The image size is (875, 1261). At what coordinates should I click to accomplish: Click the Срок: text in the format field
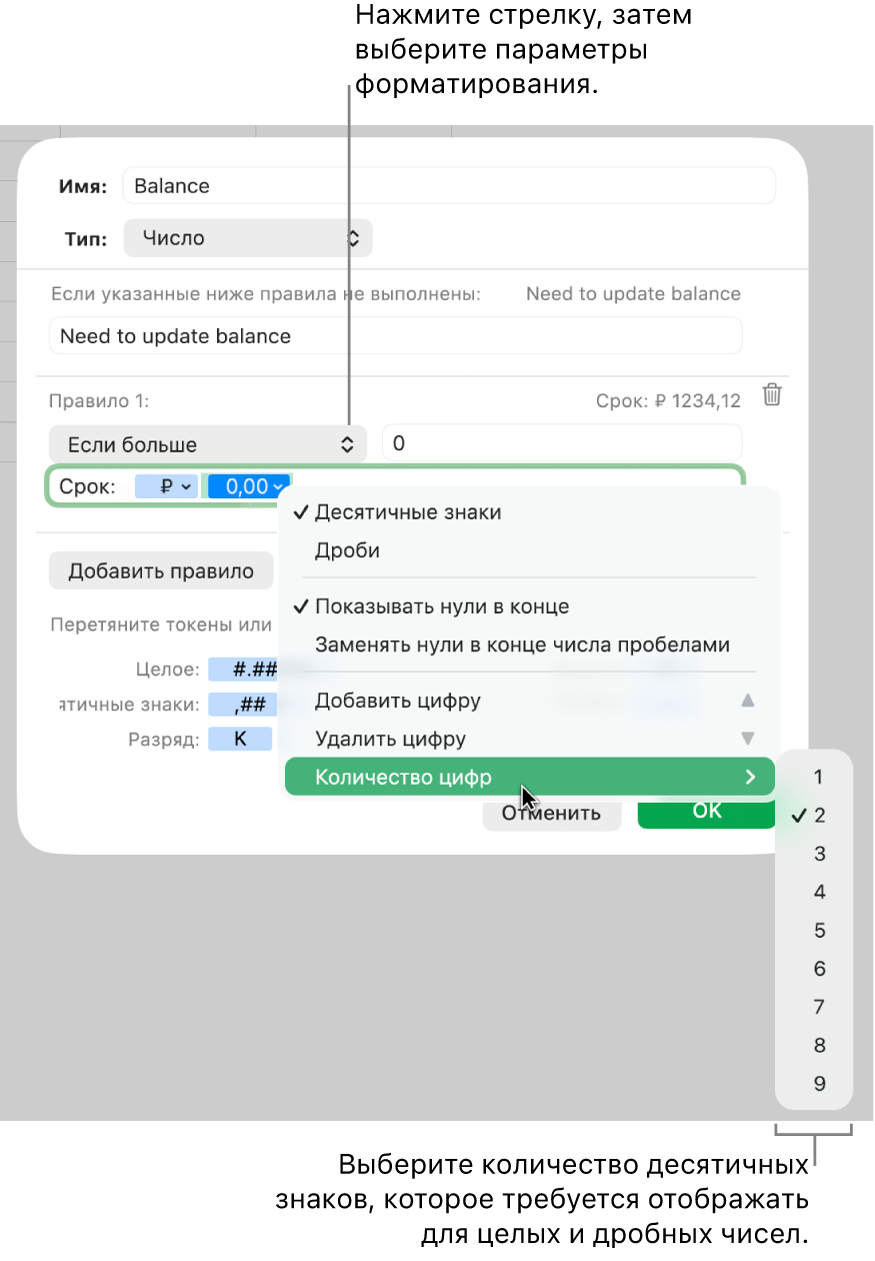pos(88,487)
